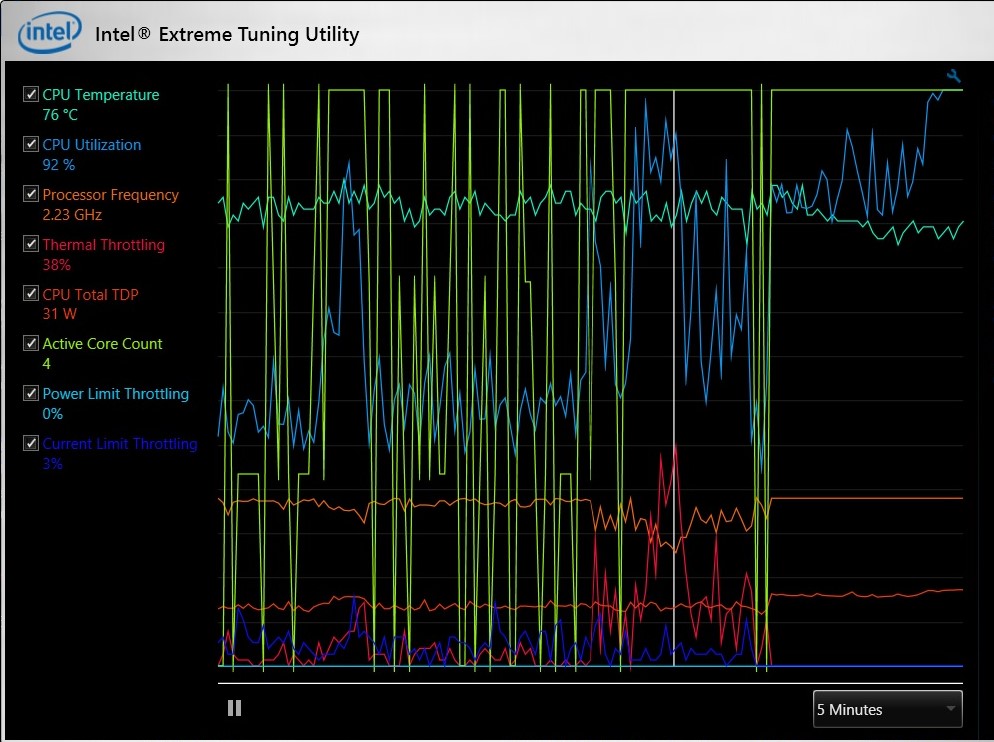Select the Active Core Count label
Viewport: 994px width, 742px height.
pos(102,344)
